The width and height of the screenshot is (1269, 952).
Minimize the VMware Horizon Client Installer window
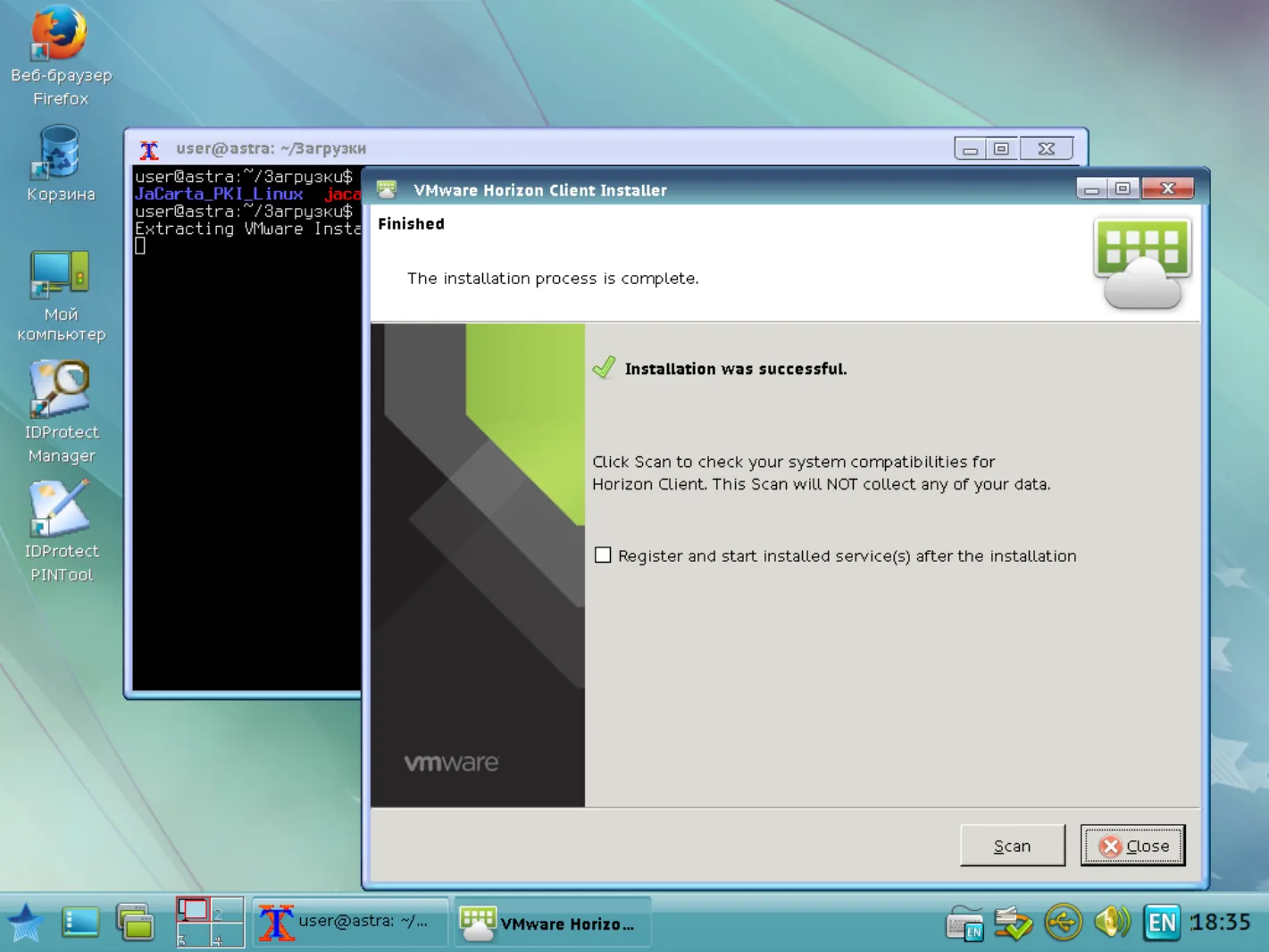[1092, 188]
